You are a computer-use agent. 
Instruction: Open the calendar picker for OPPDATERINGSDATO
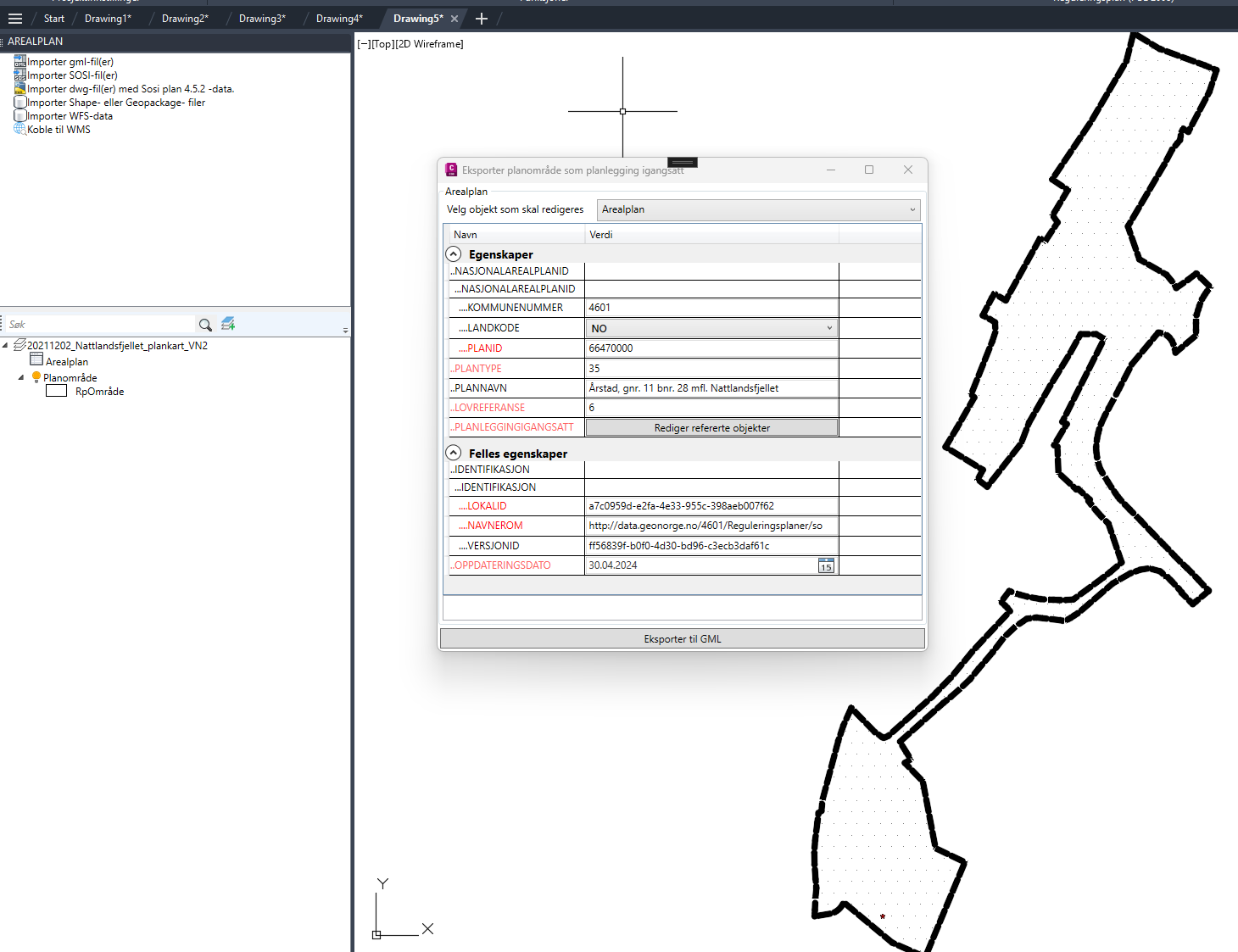826,565
